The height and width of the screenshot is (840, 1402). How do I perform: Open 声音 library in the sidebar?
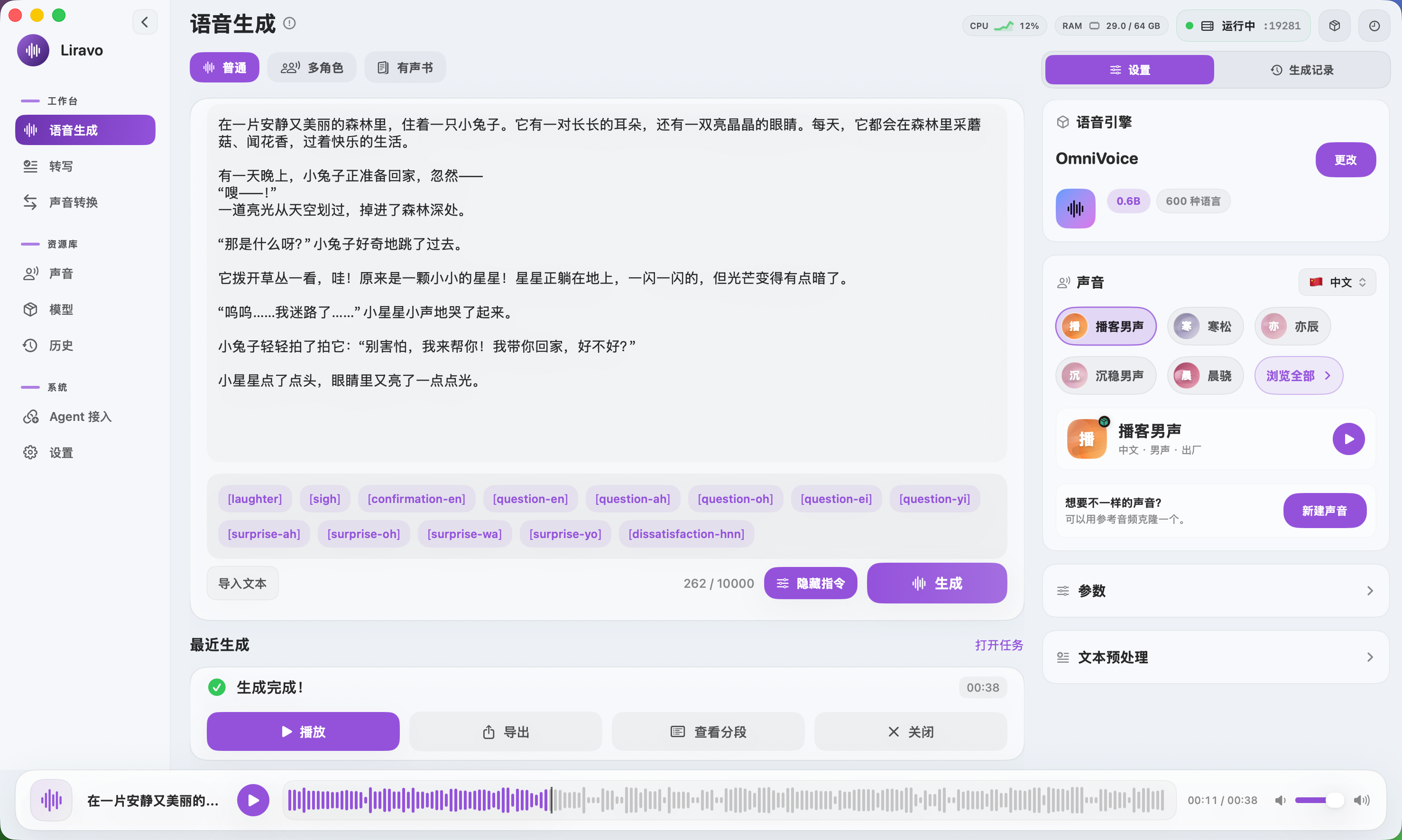pos(85,274)
